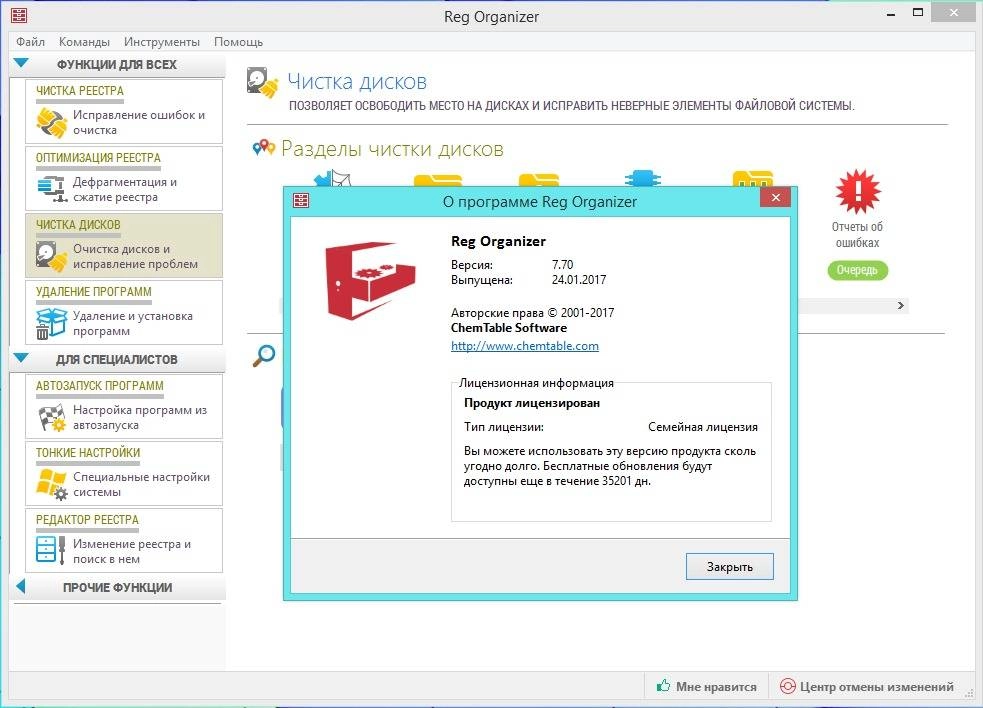Minimize the Reg Organizer window

point(891,14)
